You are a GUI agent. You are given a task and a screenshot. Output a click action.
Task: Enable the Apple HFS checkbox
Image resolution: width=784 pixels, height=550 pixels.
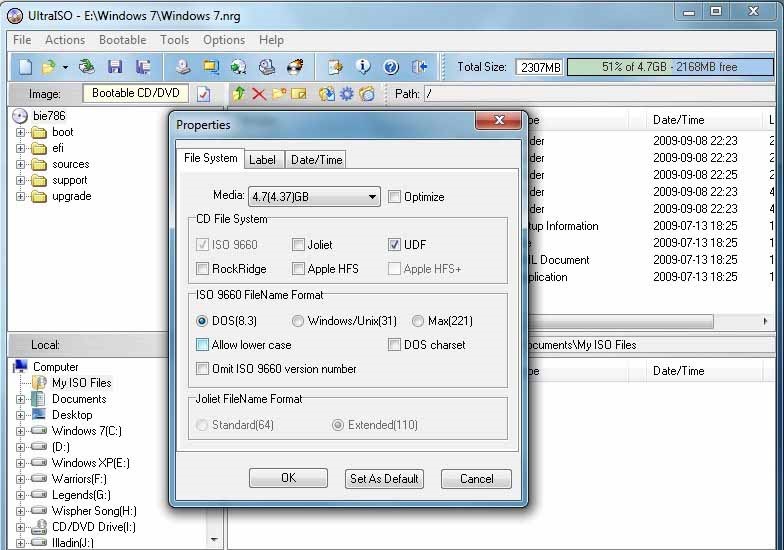click(x=298, y=268)
